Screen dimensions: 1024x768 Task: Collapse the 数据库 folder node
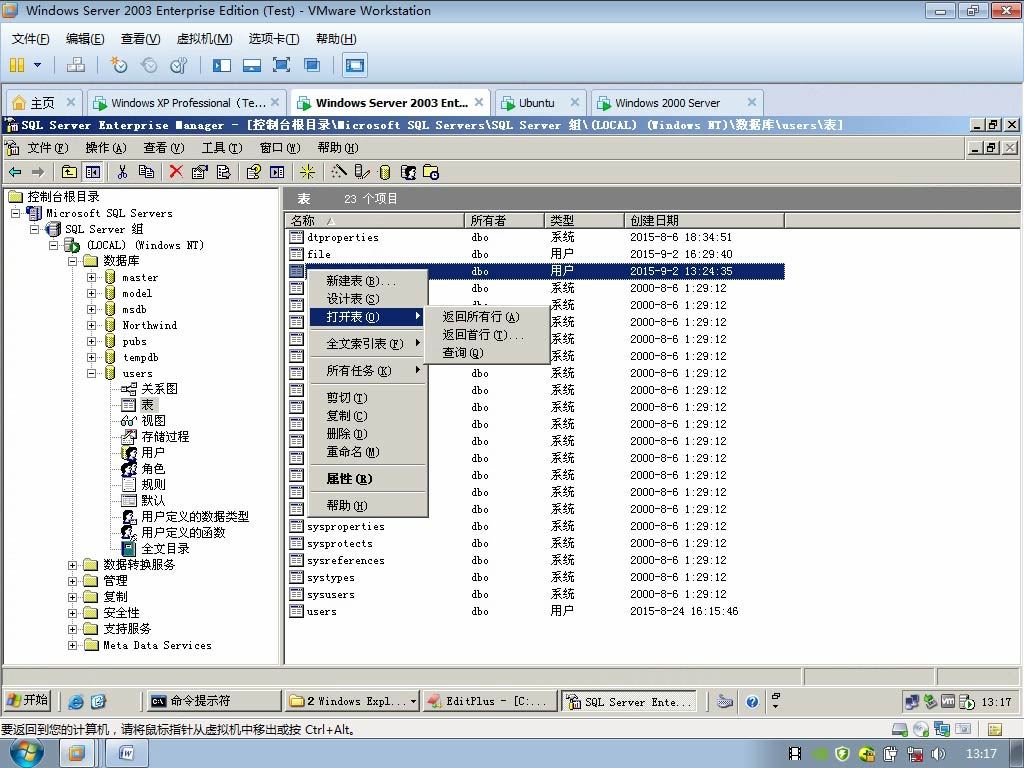pos(72,261)
